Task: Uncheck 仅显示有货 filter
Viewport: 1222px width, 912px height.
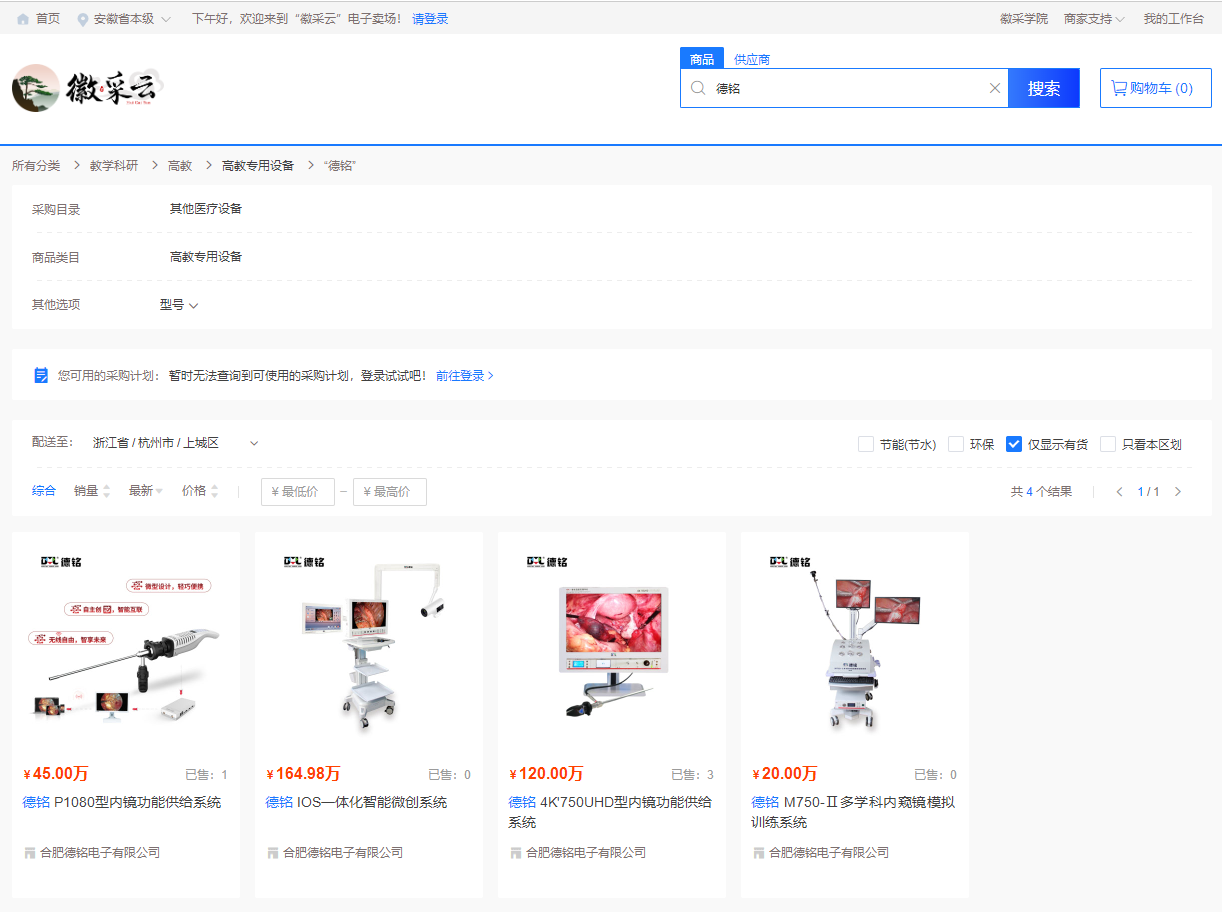Action: coord(1014,444)
